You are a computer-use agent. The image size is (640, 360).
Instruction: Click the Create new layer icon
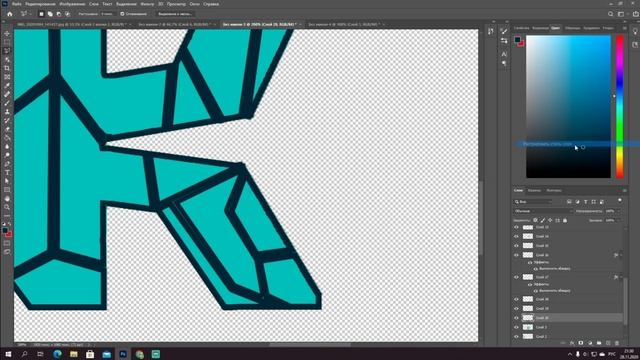(x=608, y=343)
